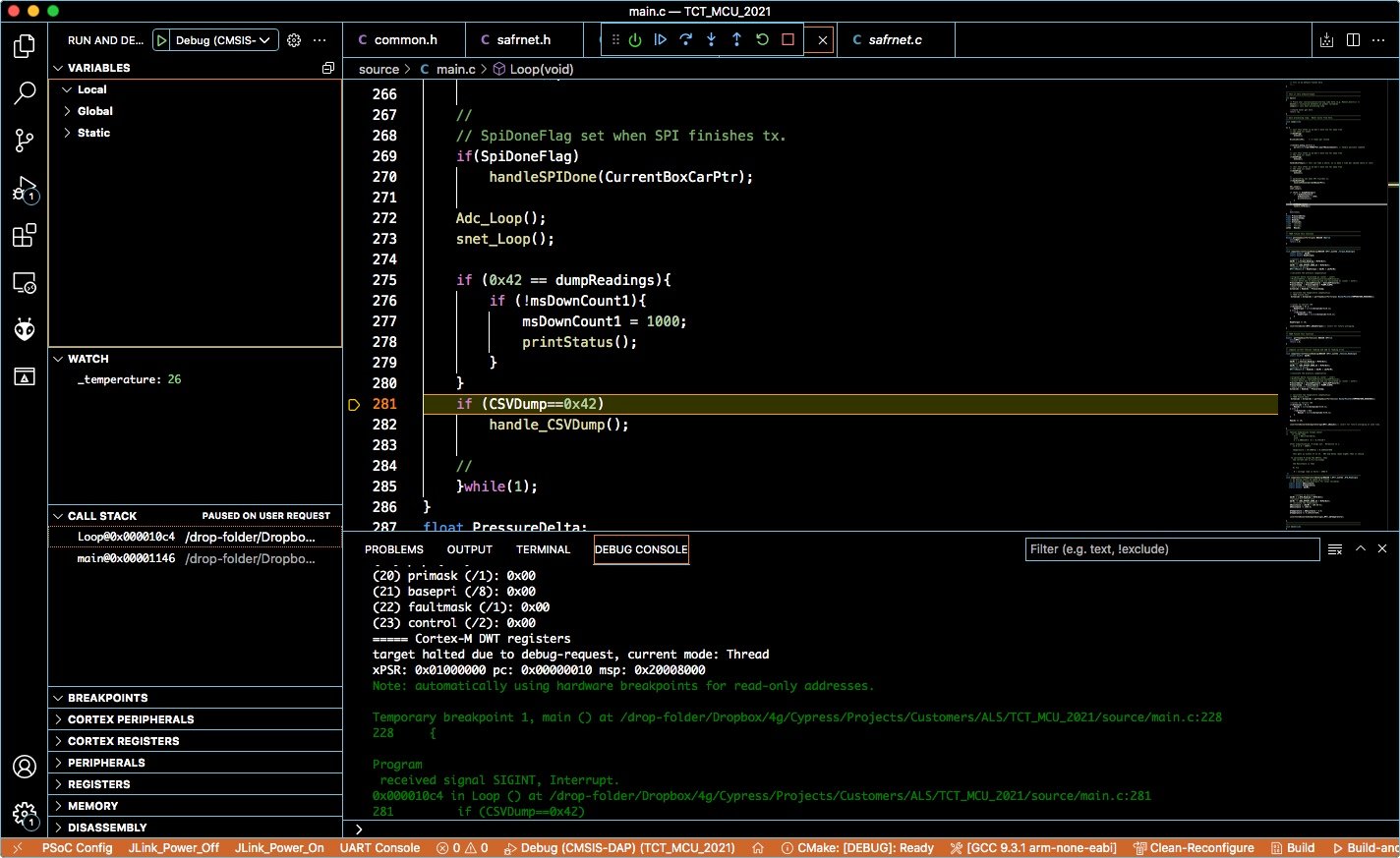Screen dimensions: 1400x858
Task: Toggle the breakpoint marker on line 281
Action: click(354, 404)
